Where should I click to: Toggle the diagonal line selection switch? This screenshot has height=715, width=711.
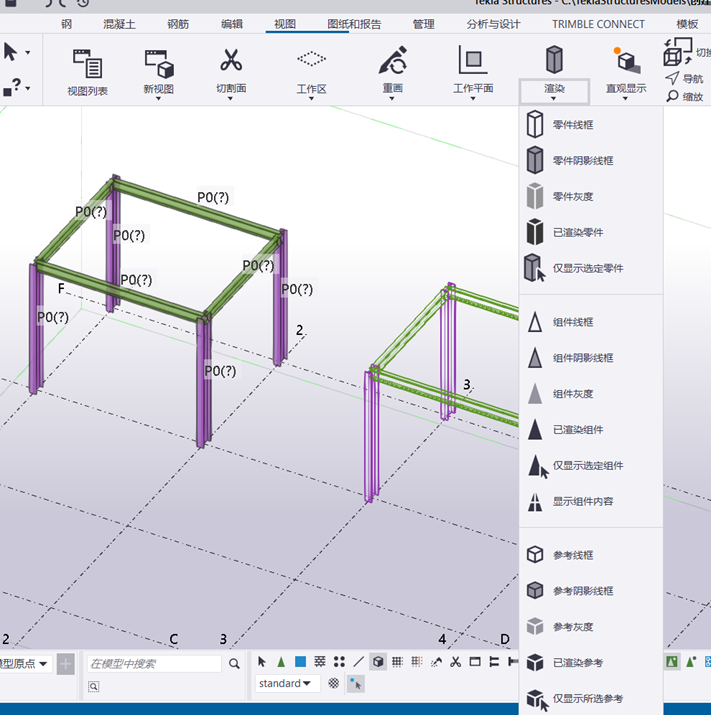click(x=359, y=662)
